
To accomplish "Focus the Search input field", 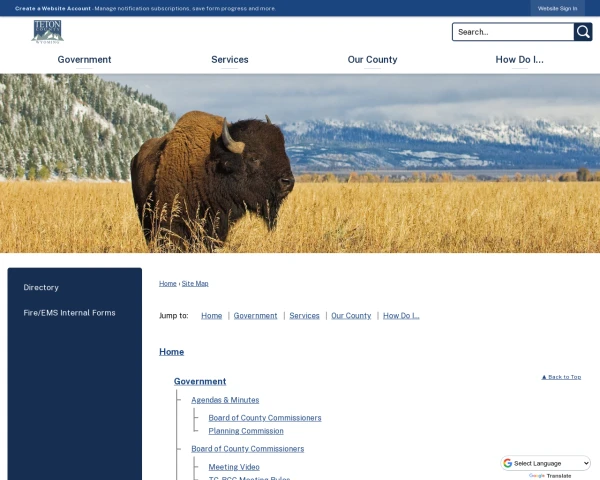I will click(513, 32).
